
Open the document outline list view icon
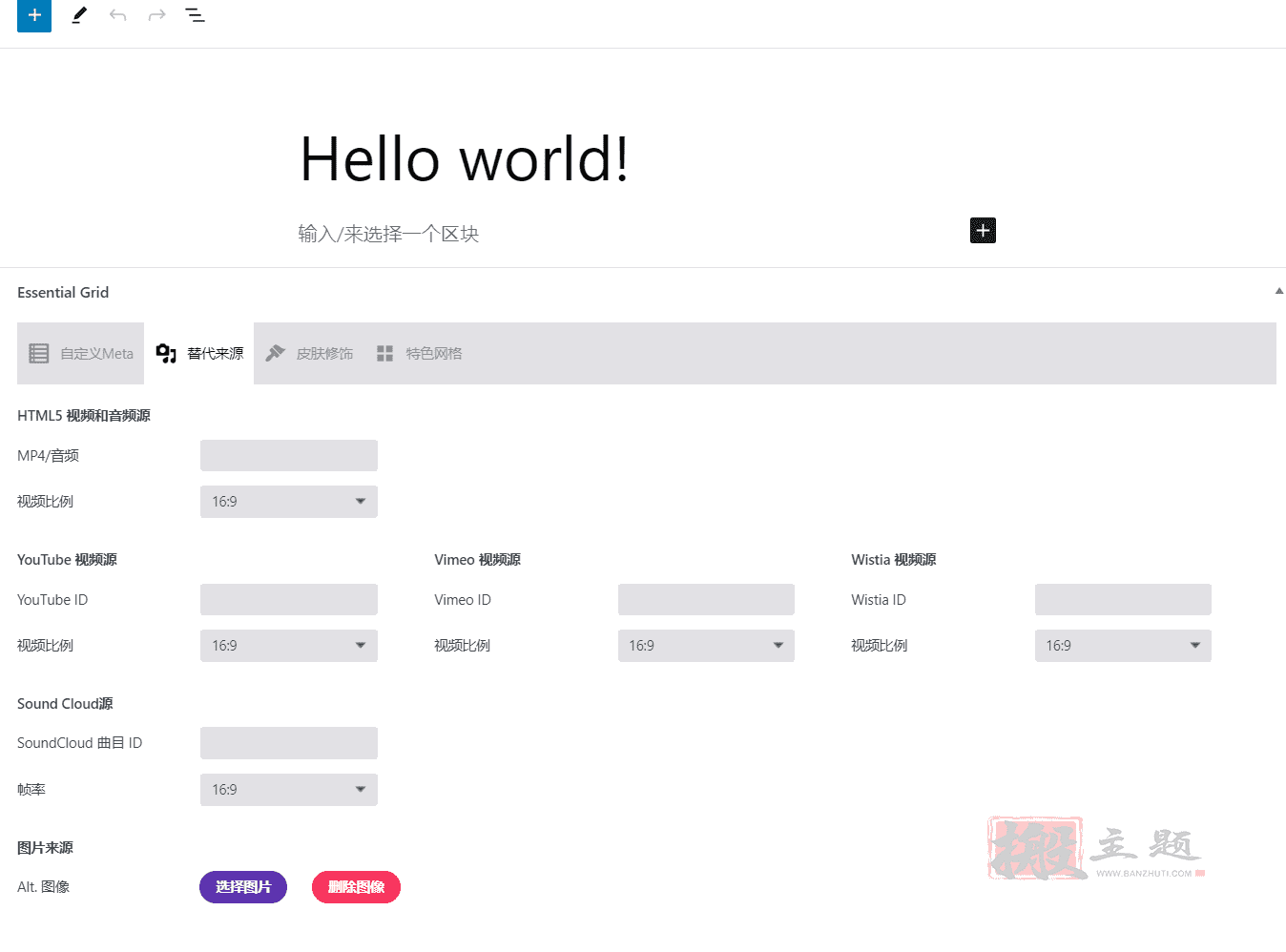click(x=195, y=15)
